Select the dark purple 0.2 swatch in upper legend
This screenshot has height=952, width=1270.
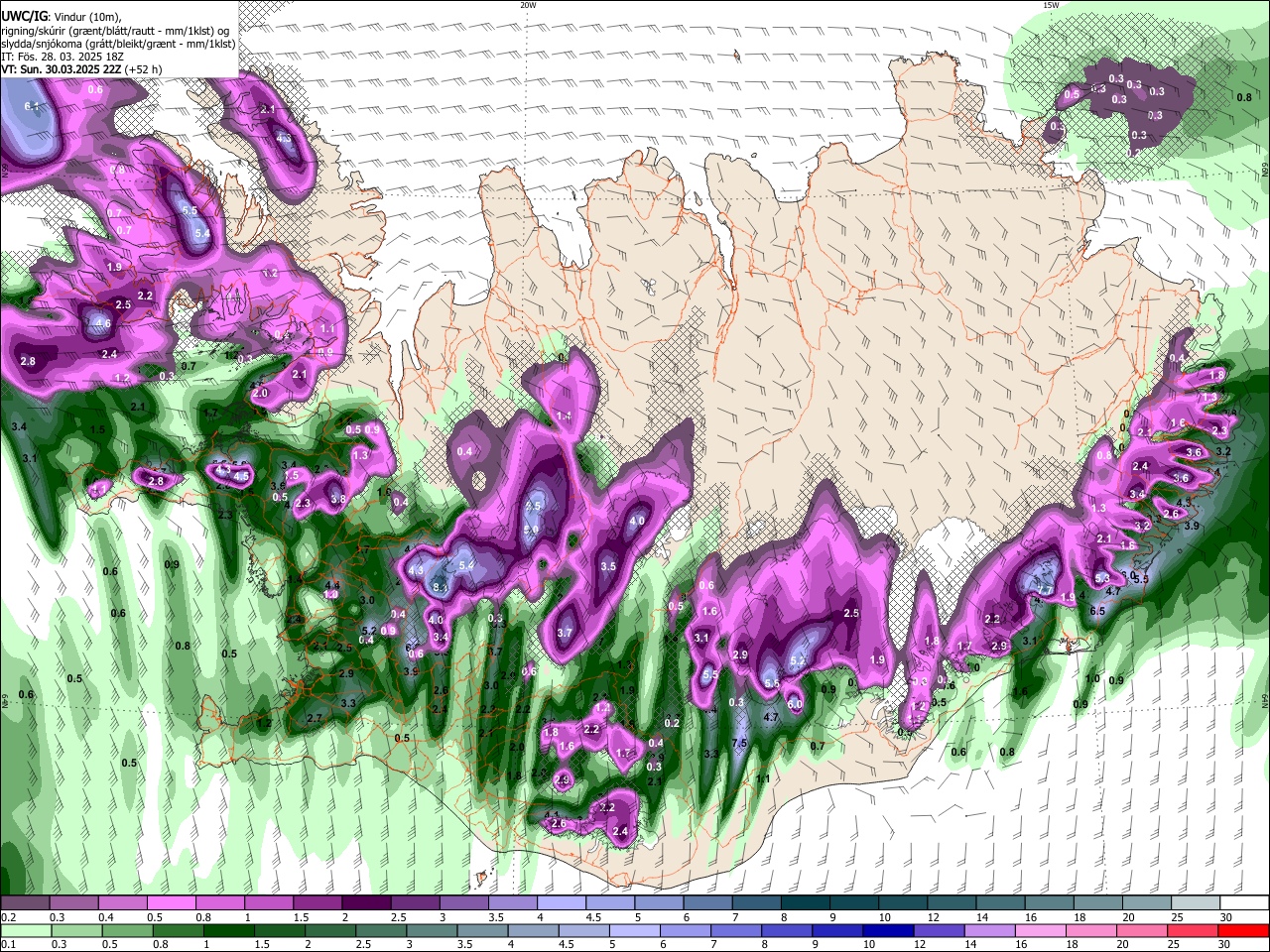(x=25, y=903)
